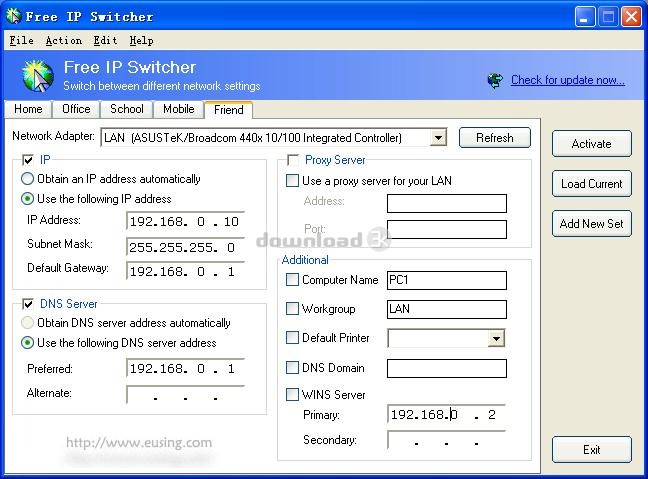The height and width of the screenshot is (479, 648).
Task: Select the Friend tab
Action: [x=229, y=110]
